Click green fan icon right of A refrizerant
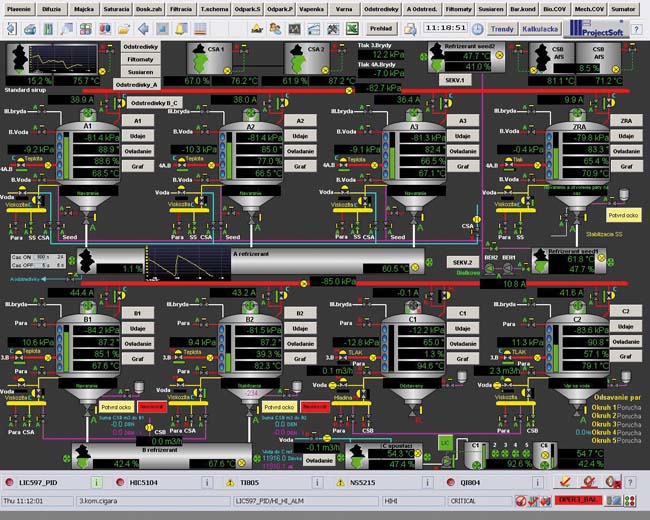Viewport: 650px width, 520px height. pos(429,262)
